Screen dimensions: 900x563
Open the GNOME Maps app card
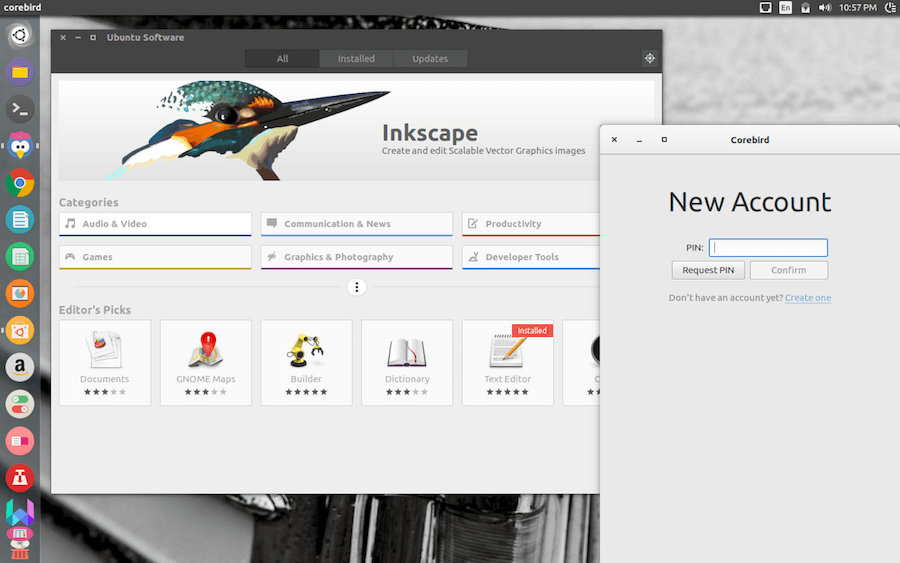pos(205,363)
